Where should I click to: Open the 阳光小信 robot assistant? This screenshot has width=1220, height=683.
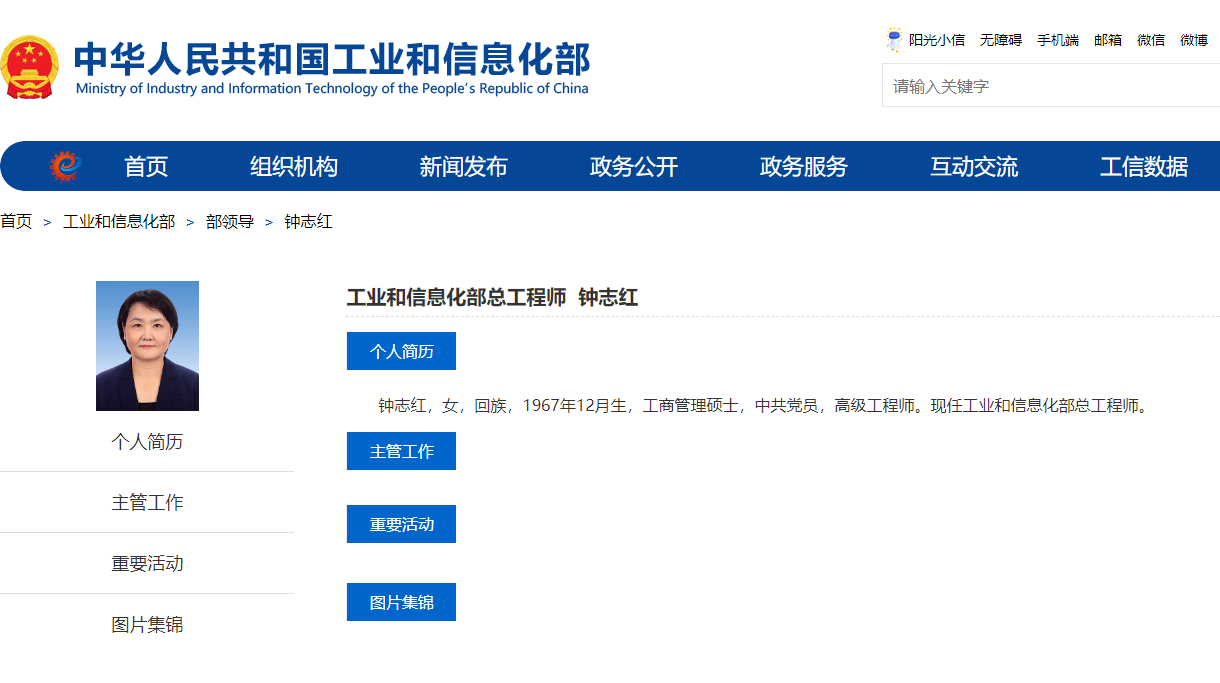point(925,40)
